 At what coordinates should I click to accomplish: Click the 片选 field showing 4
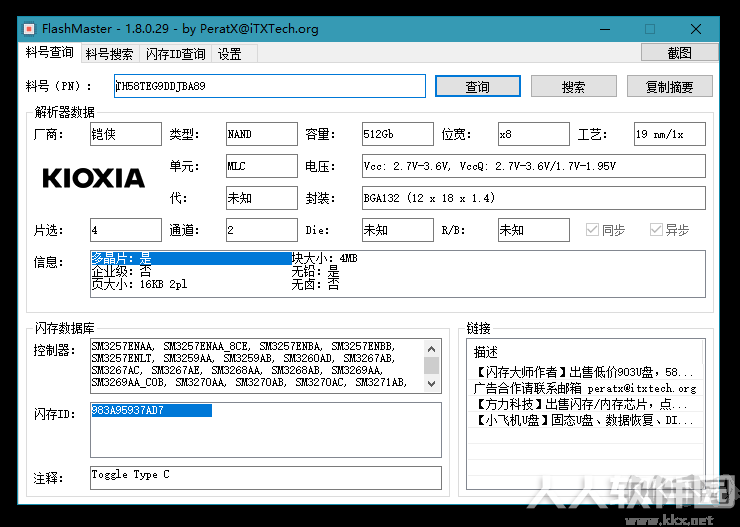tap(126, 230)
